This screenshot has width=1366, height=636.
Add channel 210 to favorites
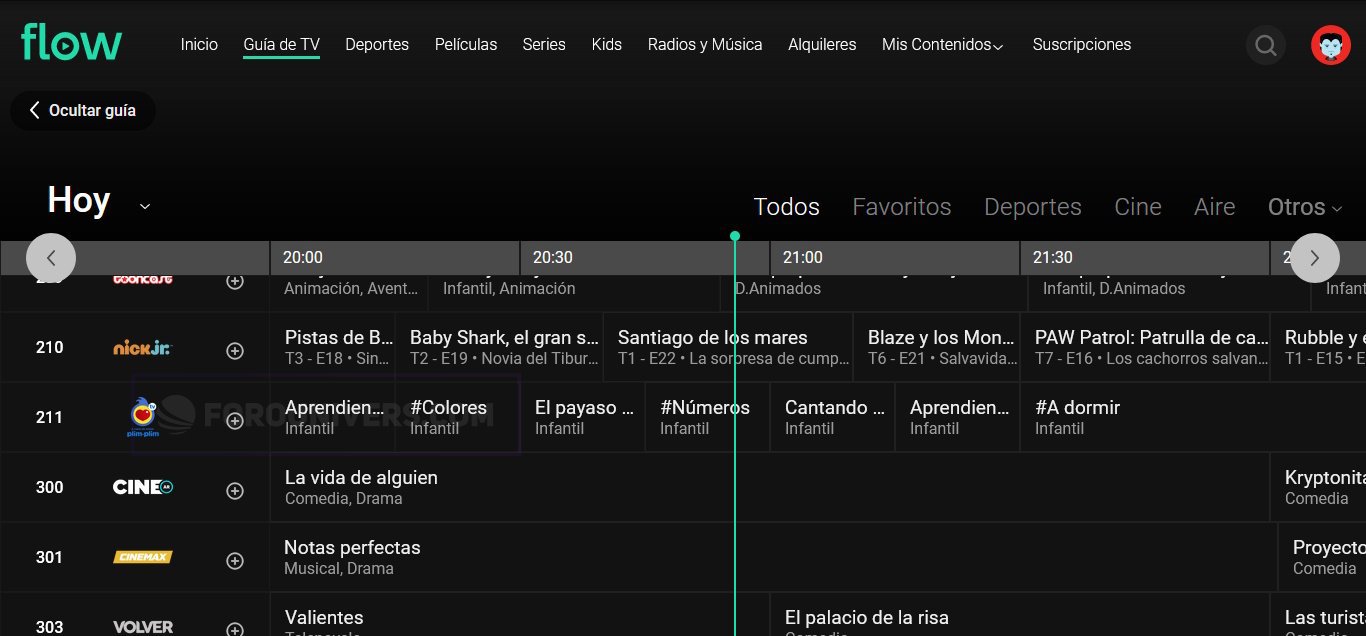pyautogui.click(x=235, y=351)
